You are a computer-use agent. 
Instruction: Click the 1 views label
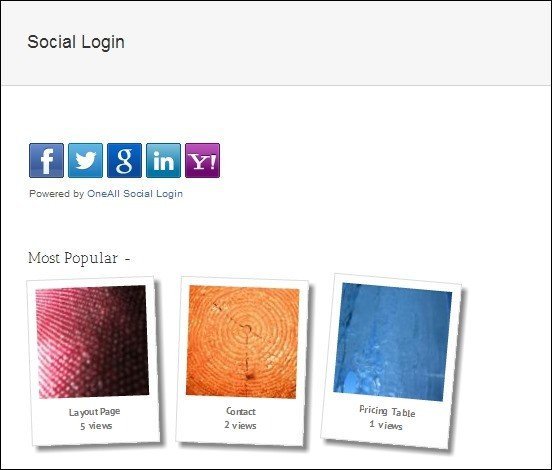(386, 425)
